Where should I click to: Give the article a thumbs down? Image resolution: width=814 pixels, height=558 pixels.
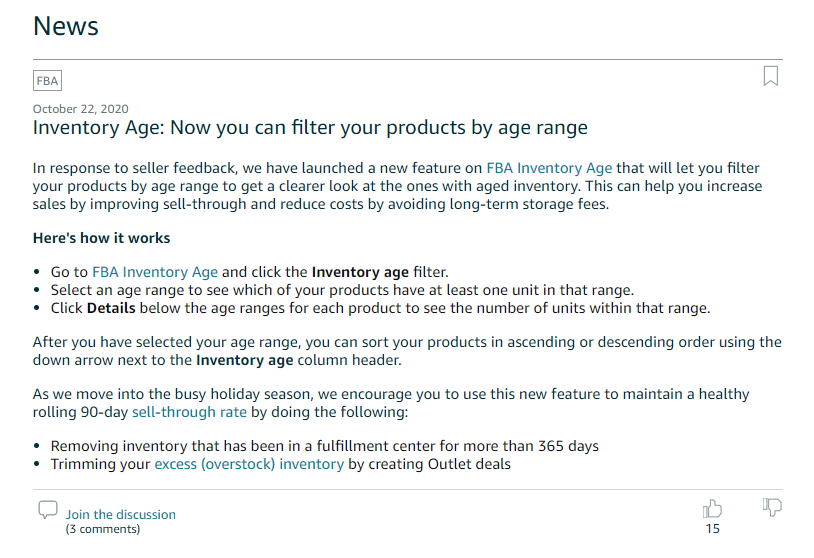[x=772, y=507]
